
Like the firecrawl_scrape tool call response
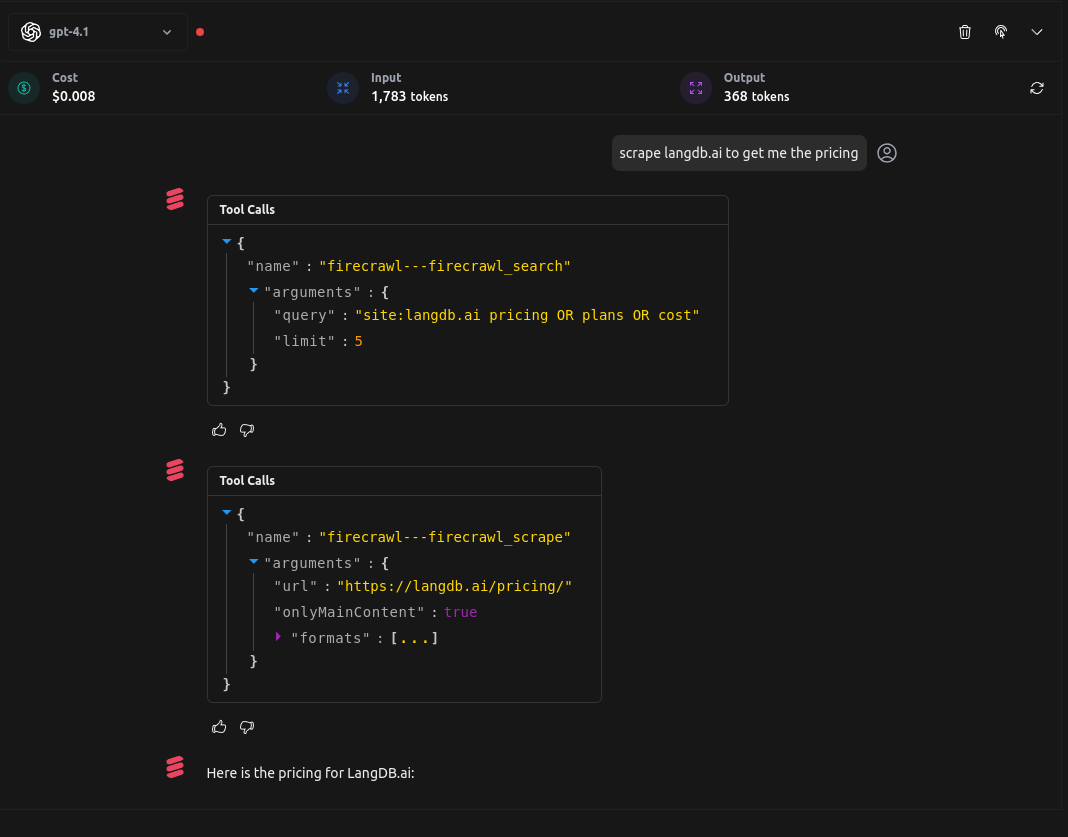point(220,727)
